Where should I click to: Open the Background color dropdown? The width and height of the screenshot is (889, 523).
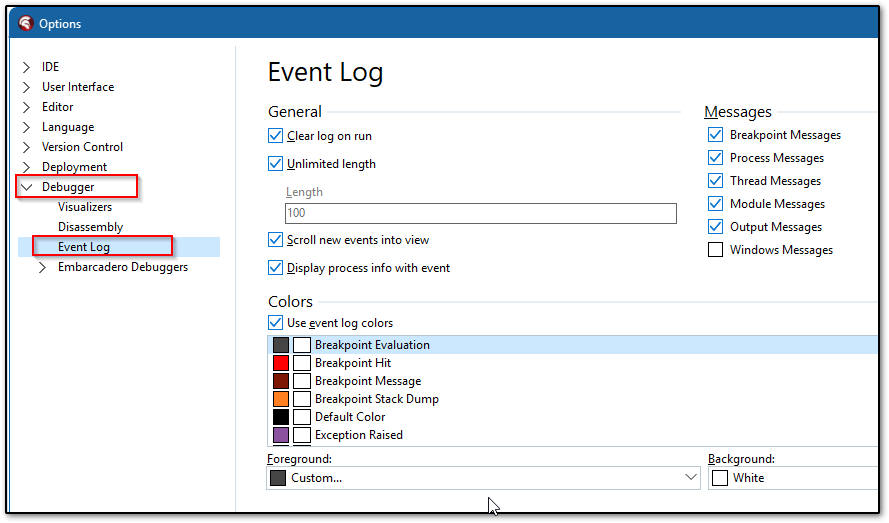coord(795,478)
